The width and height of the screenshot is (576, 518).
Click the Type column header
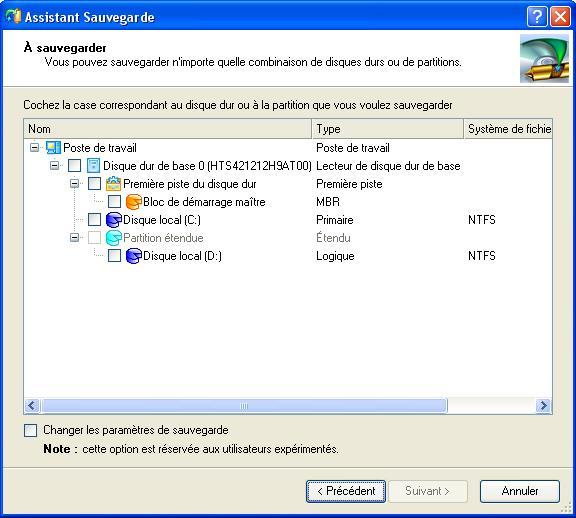388,129
